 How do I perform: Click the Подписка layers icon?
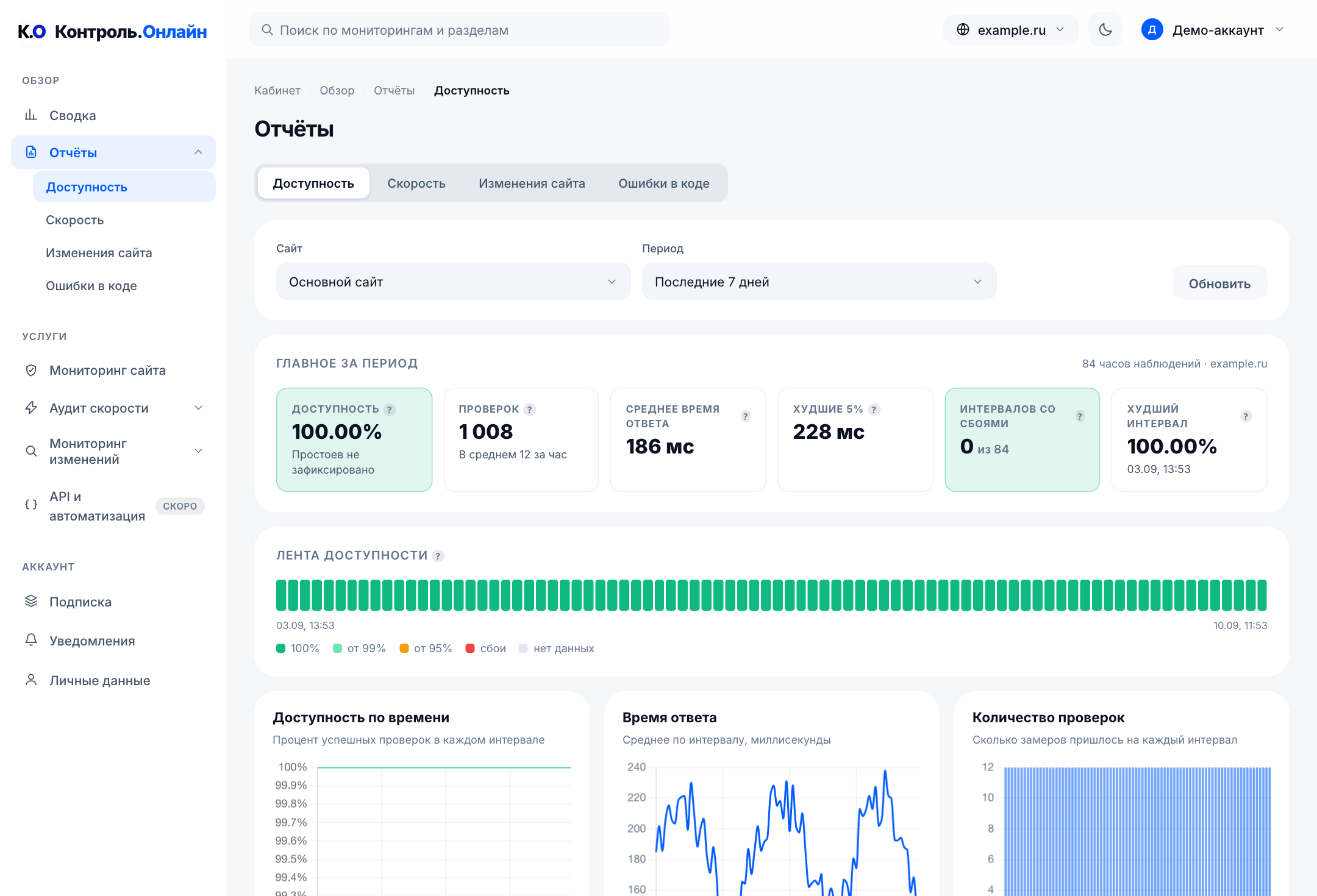[31, 601]
